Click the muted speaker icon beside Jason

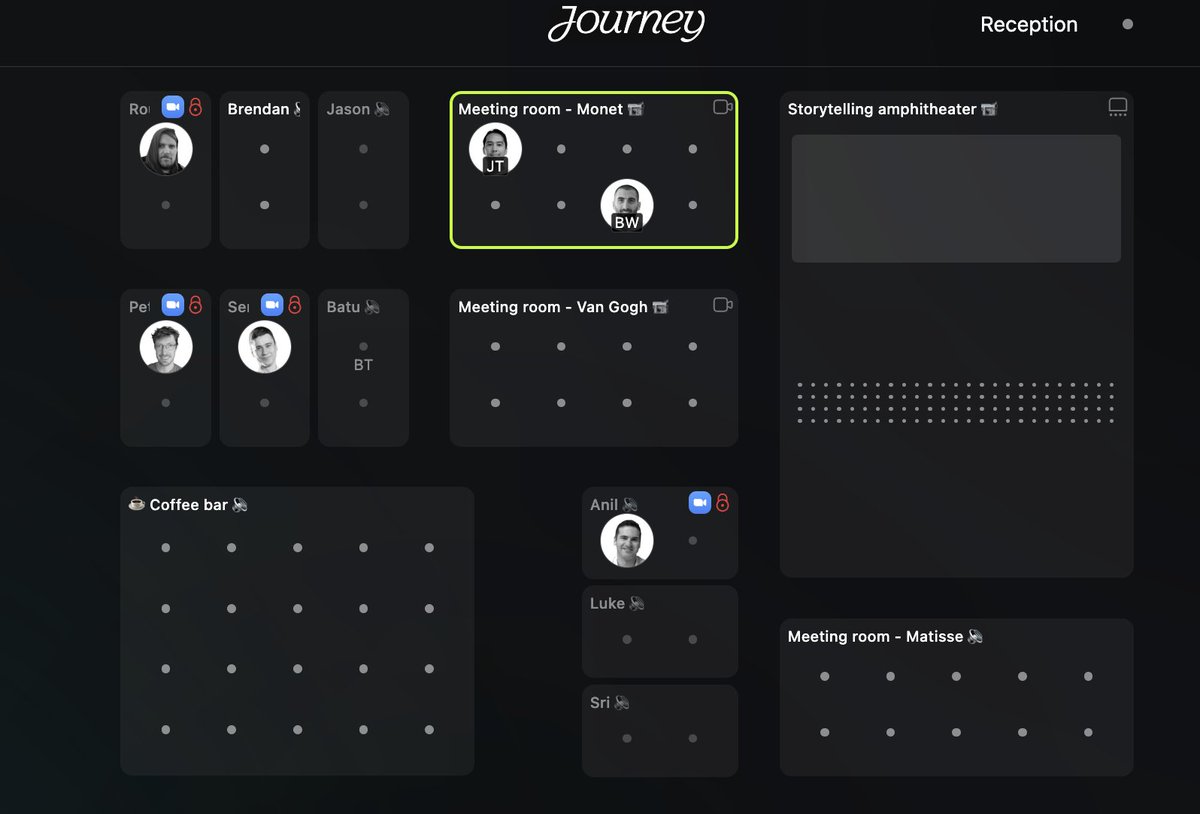point(382,109)
